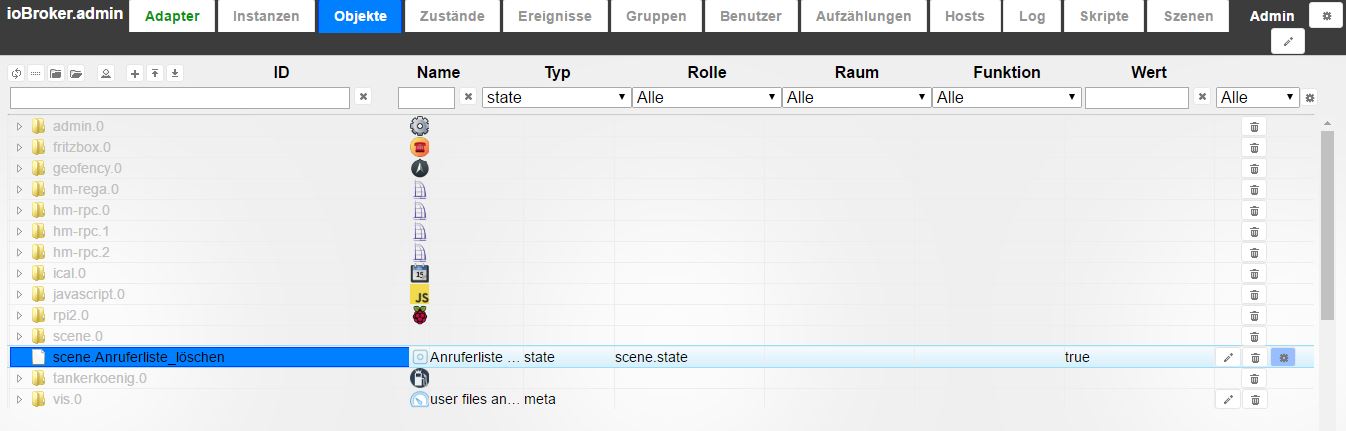1346x431 pixels.
Task: Delete the fritzbox.0 row via trash icon
Action: 1255,147
